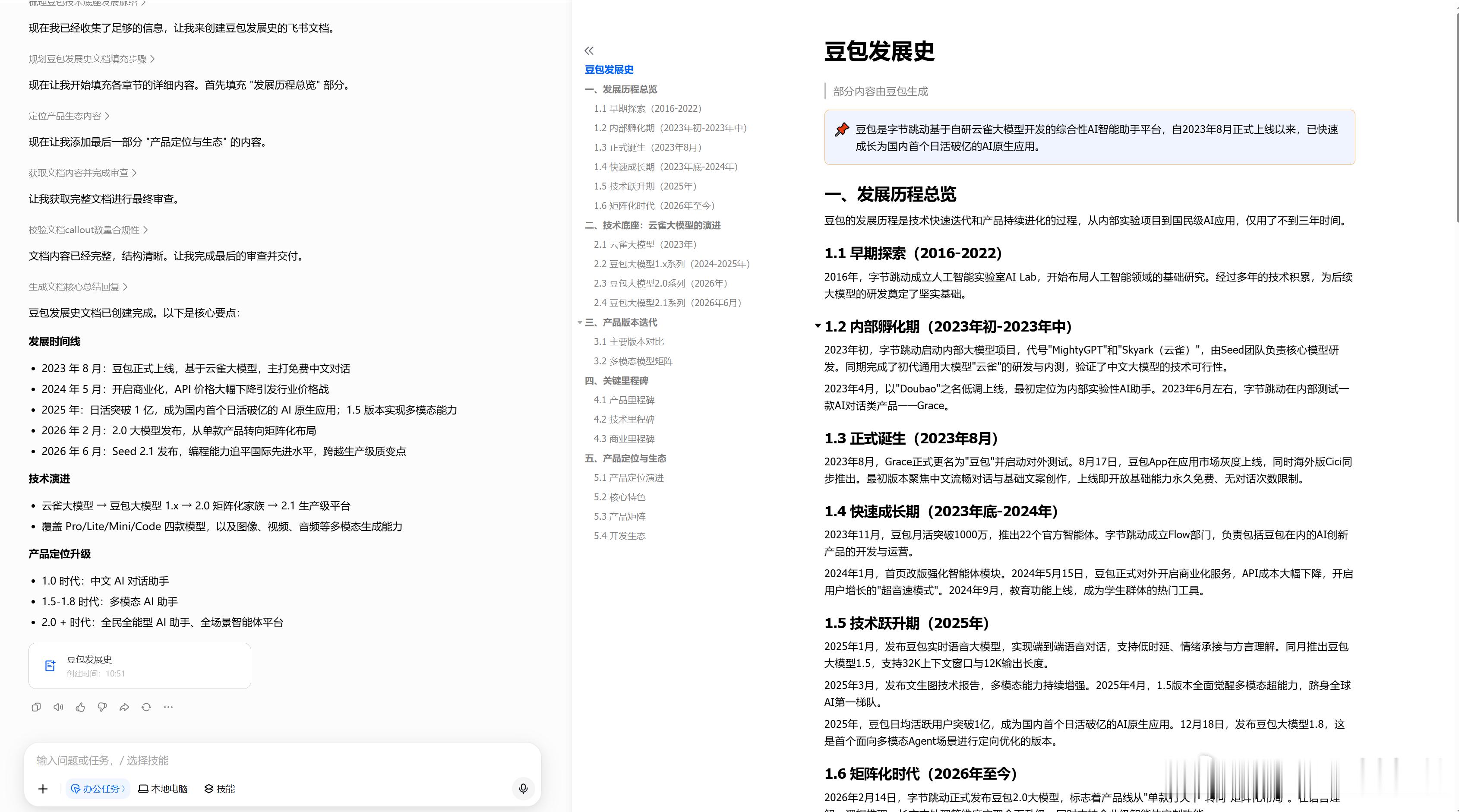Screen dimensions: 1459x812
Task: Go to 四、关键里程碑 outline entry
Action: pyautogui.click(x=616, y=380)
